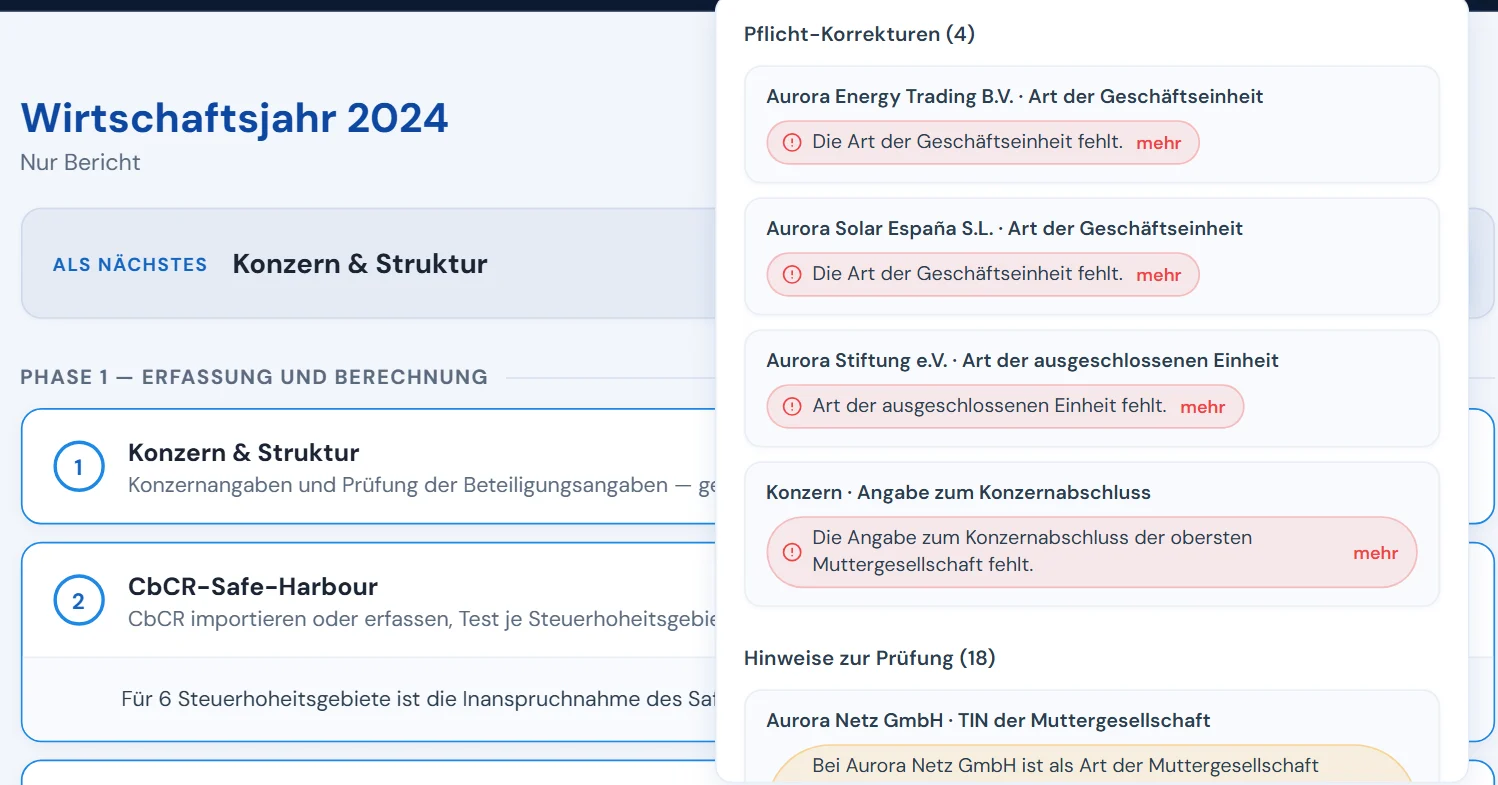Click the "Hinweise zur Prüfung (18)" heading
Viewport: 1498px width, 785px height.
pos(870,658)
